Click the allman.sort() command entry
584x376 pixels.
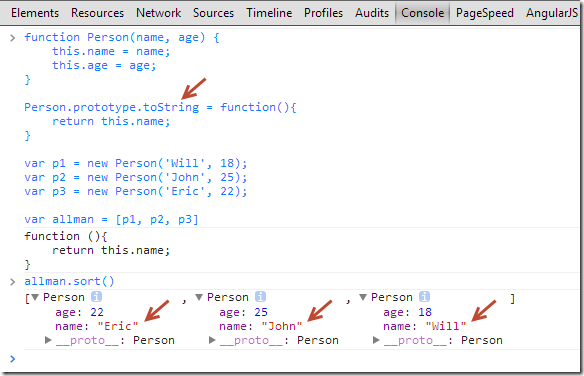pyautogui.click(x=69, y=281)
